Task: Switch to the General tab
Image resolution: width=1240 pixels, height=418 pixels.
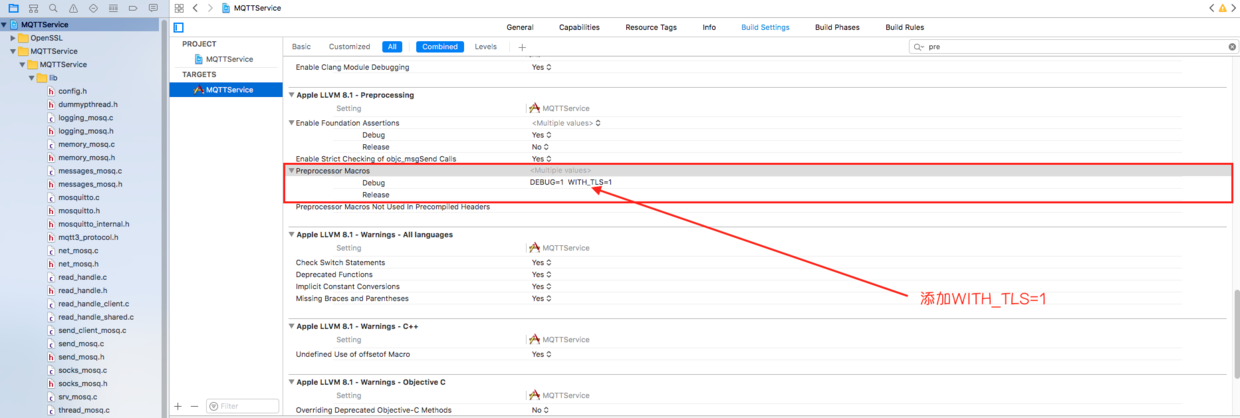Action: 520,28
